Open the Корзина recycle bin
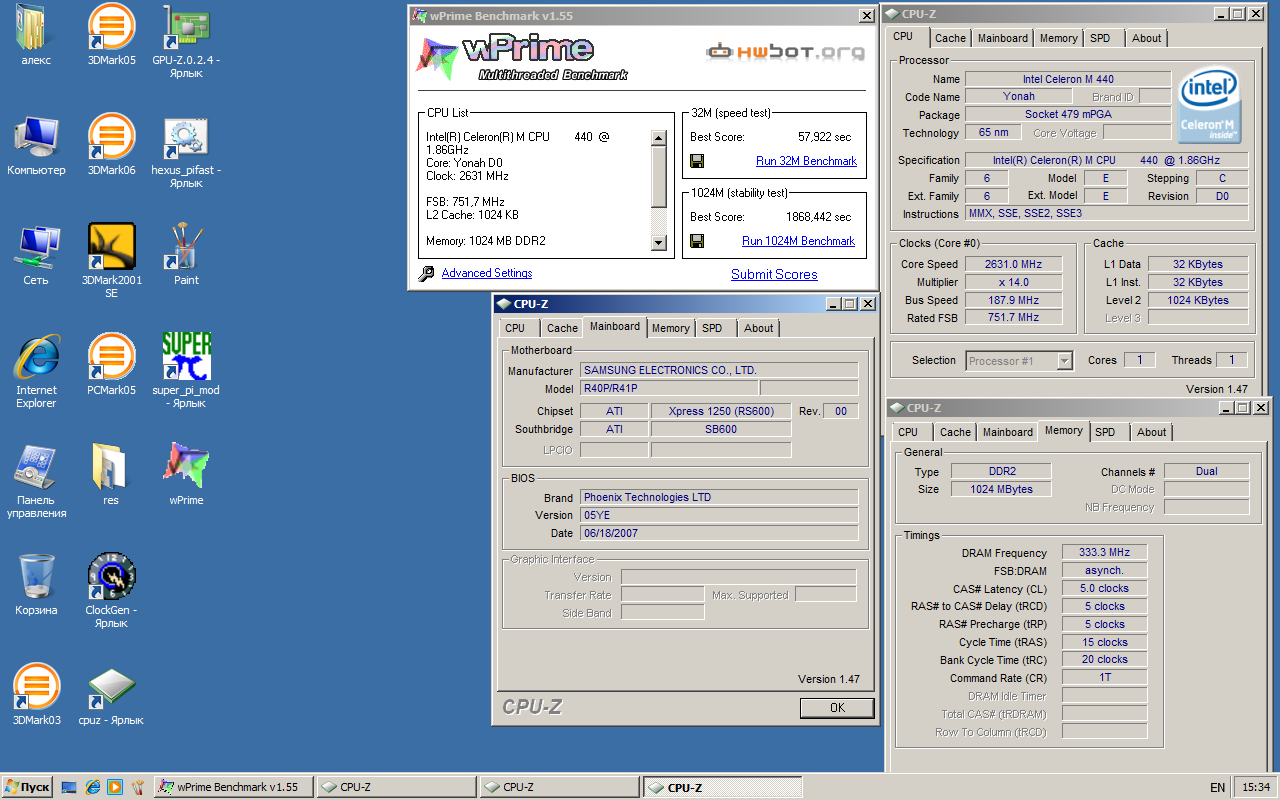The image size is (1280, 800). [x=36, y=578]
